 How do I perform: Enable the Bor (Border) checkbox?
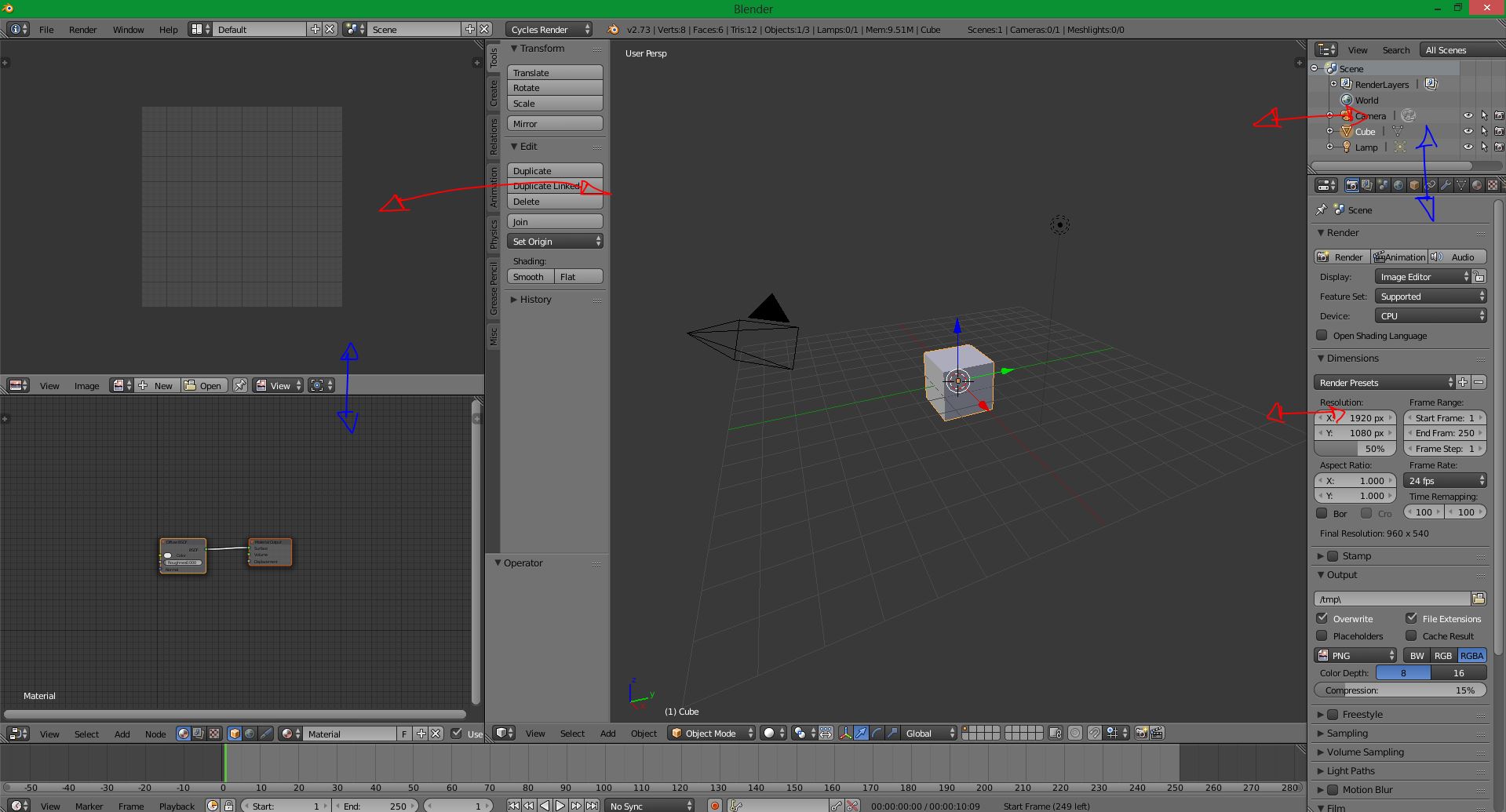click(x=1322, y=513)
